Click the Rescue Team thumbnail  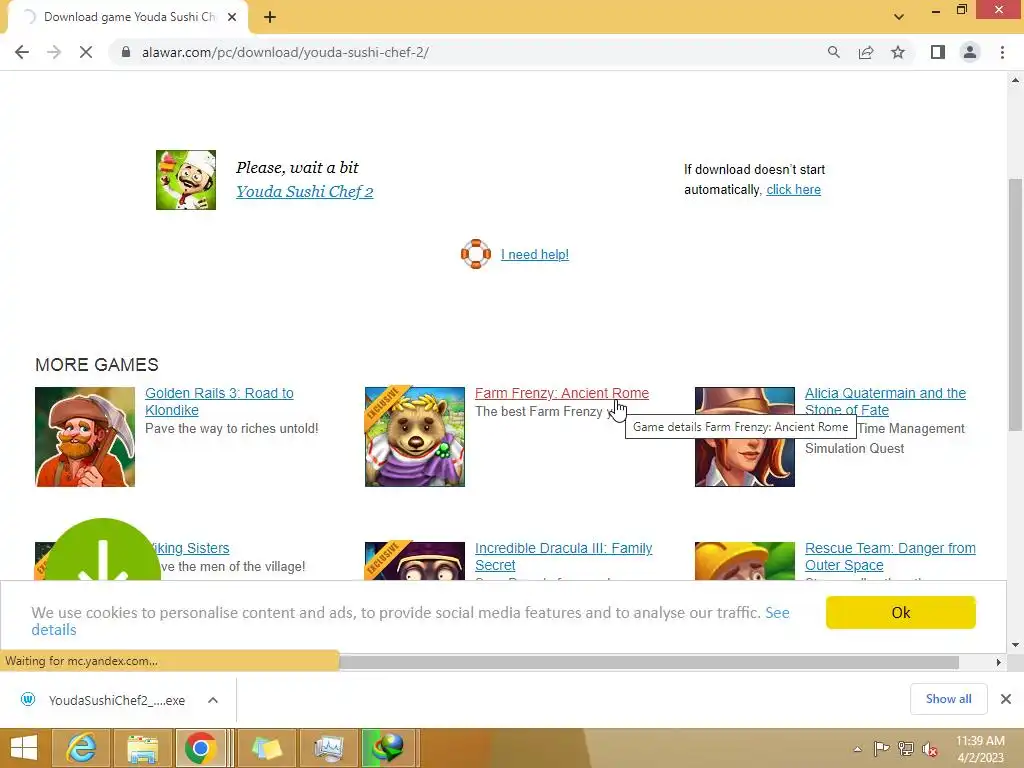point(744,561)
